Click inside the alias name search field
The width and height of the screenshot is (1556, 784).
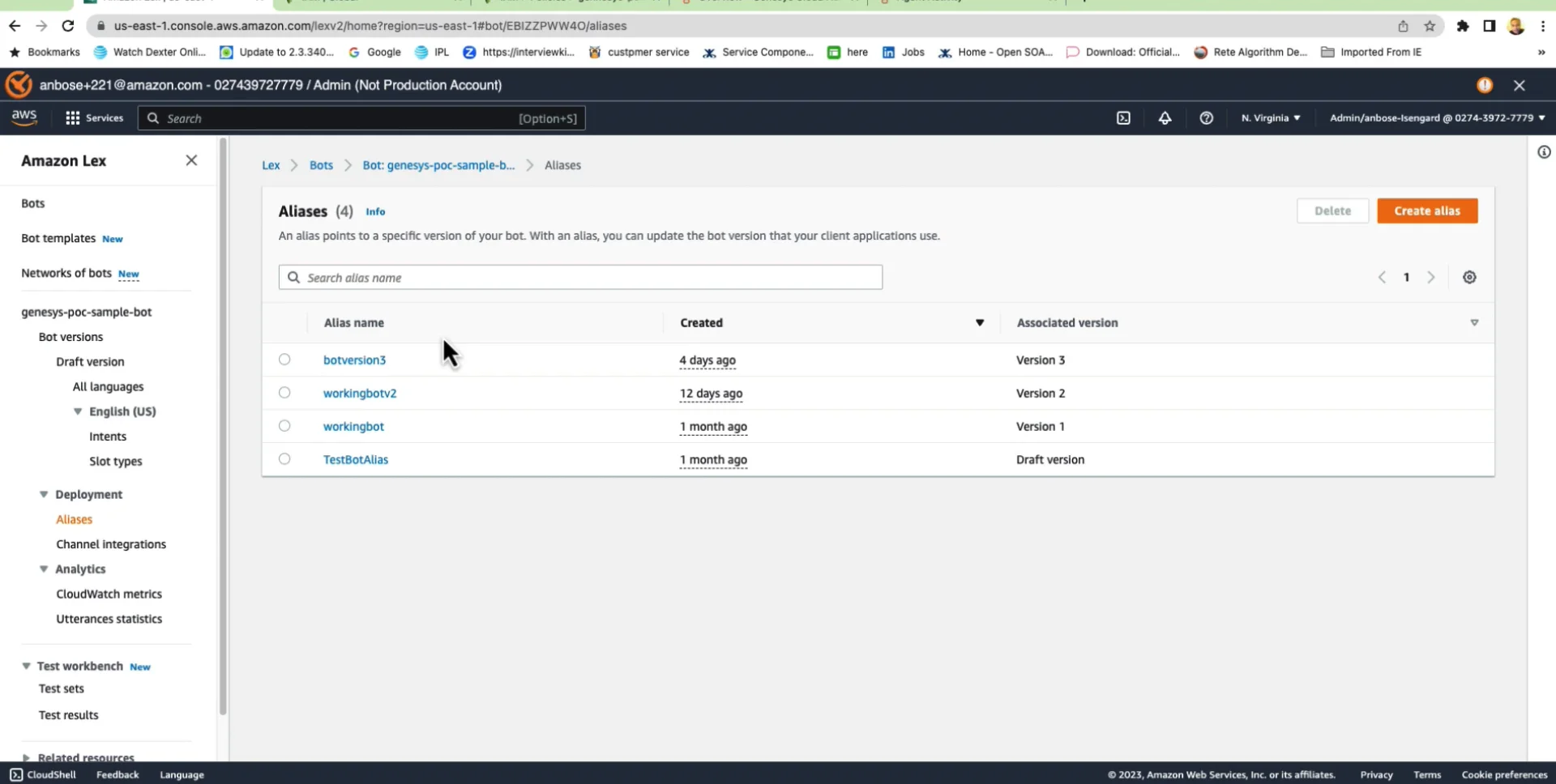tap(579, 277)
